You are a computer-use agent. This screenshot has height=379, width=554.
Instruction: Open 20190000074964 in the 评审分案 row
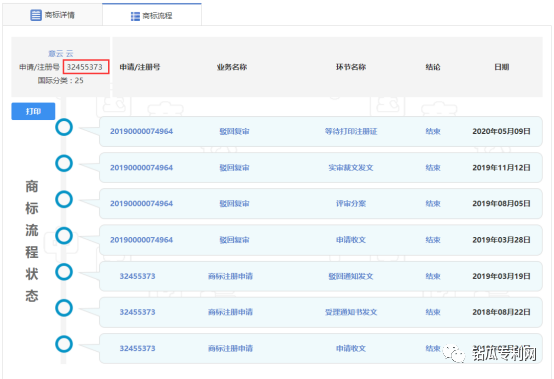pos(141,203)
